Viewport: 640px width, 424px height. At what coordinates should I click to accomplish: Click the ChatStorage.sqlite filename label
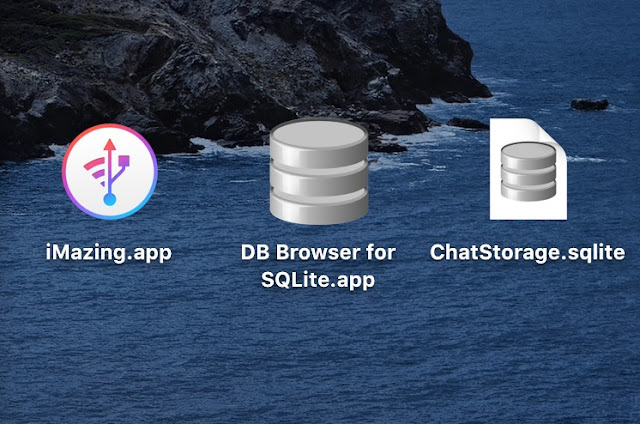point(527,253)
